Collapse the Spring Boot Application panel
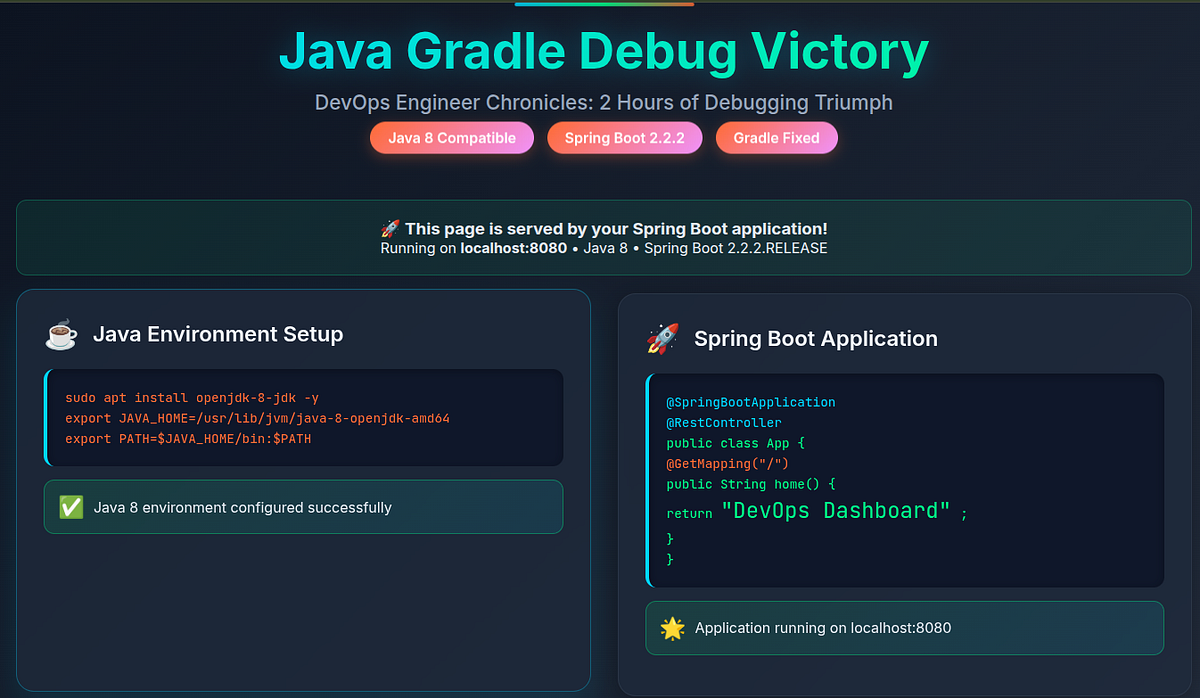 904,489
